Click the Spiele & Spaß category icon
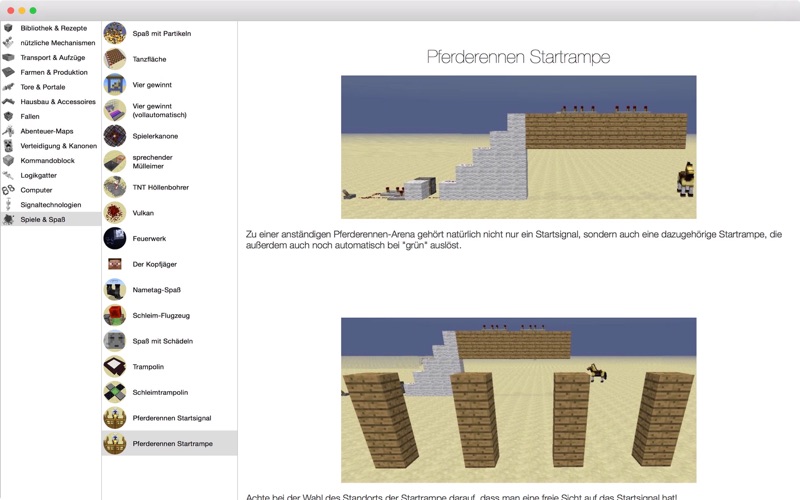The height and width of the screenshot is (500, 800). pos(8,219)
